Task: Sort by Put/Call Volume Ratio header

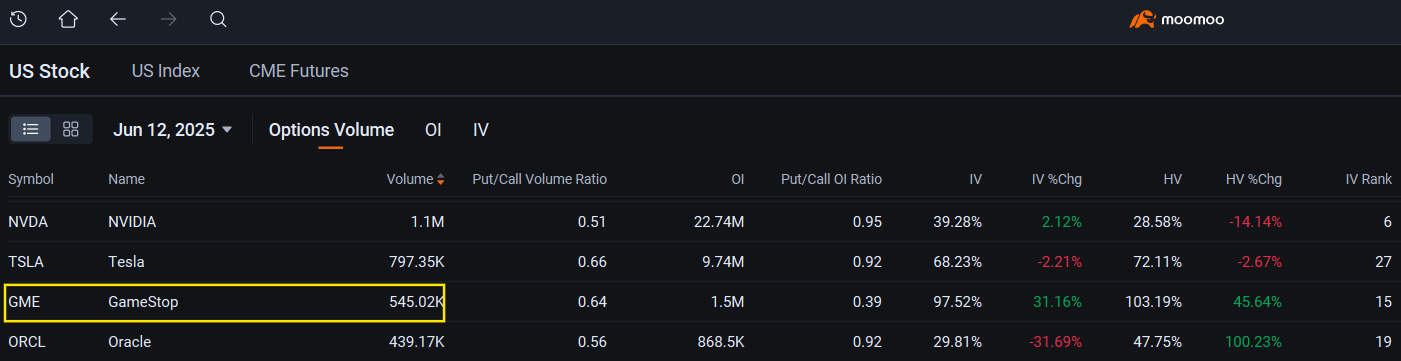Action: coord(540,180)
